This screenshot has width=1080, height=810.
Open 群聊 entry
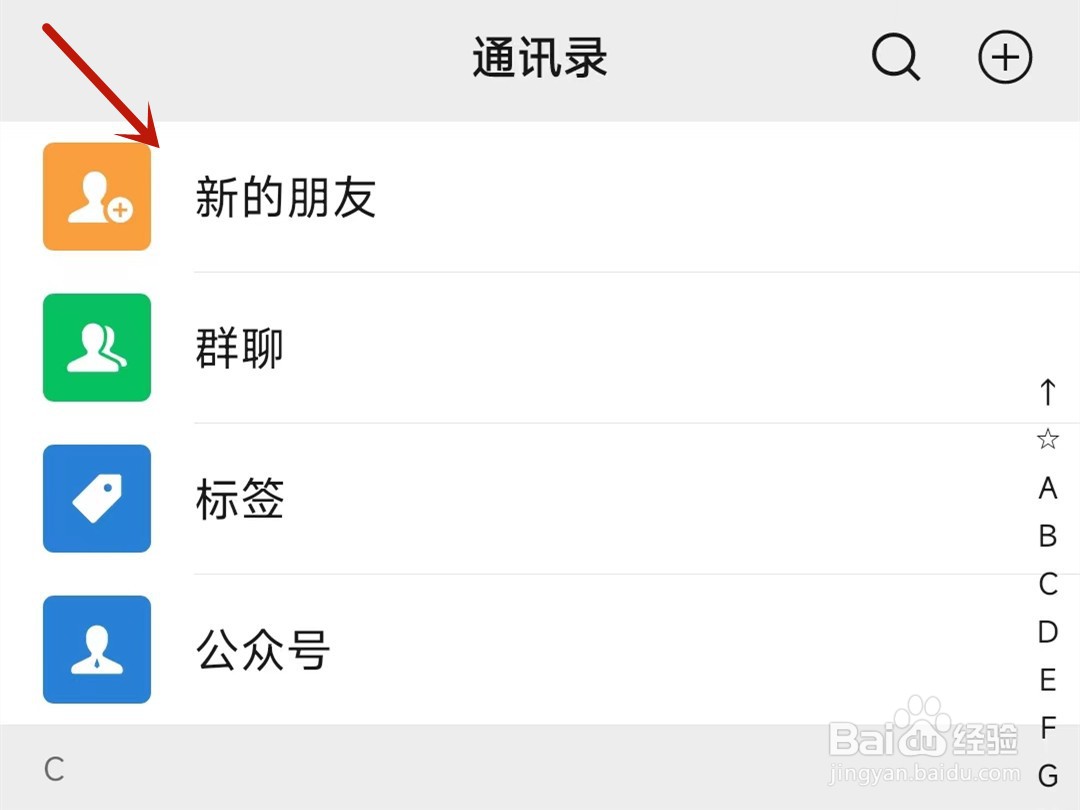[x=237, y=347]
